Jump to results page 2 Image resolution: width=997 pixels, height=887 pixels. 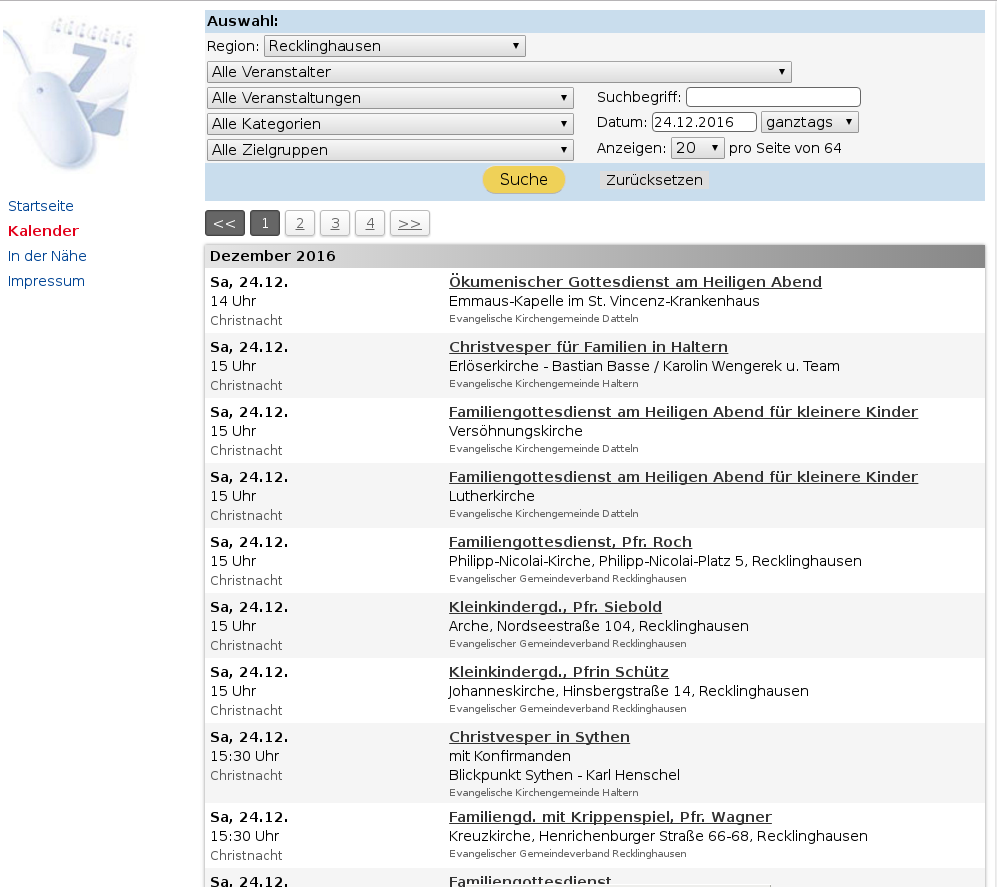pyautogui.click(x=300, y=223)
